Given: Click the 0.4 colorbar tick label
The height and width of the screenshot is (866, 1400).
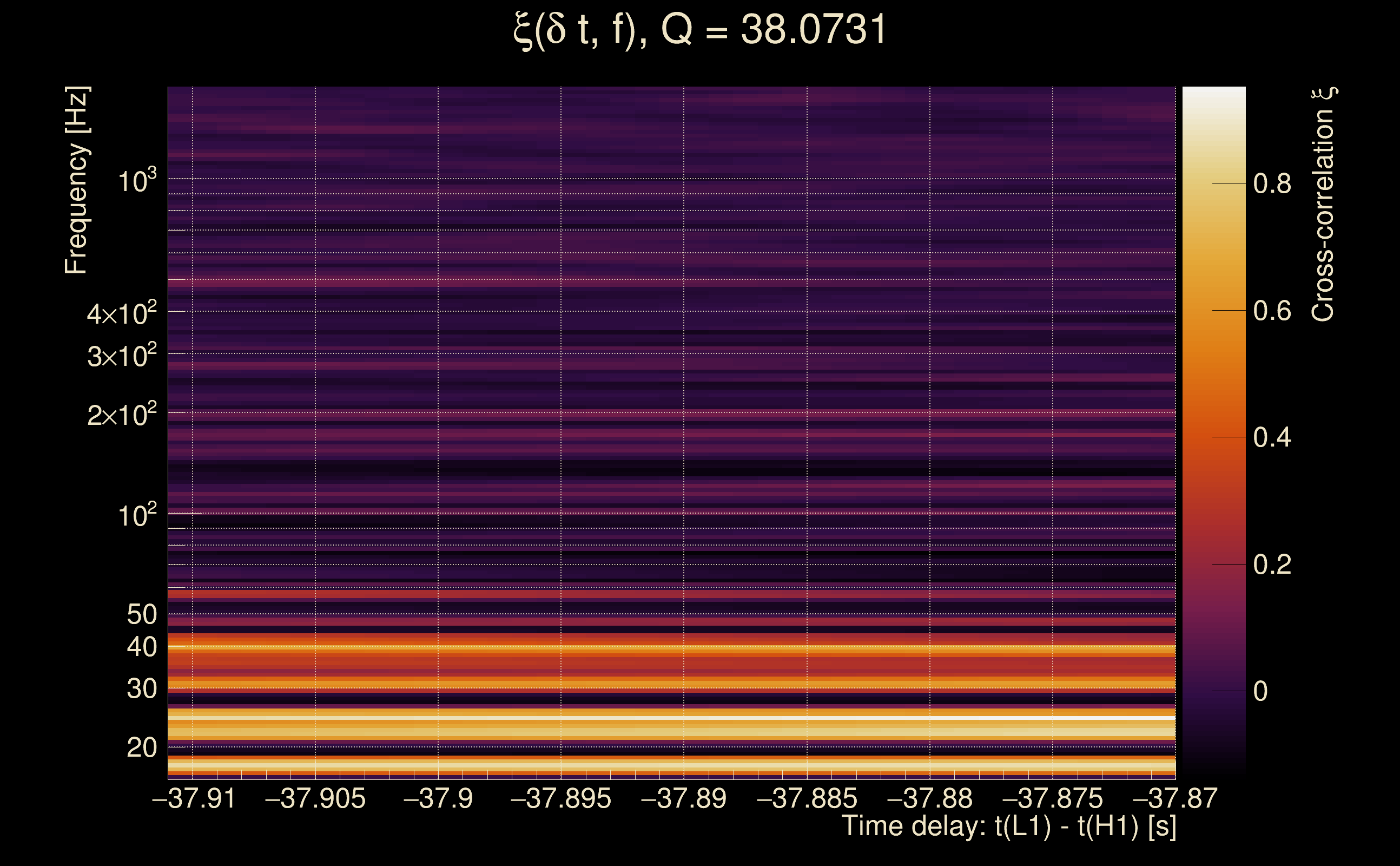Looking at the screenshot, I should pos(1272,437).
